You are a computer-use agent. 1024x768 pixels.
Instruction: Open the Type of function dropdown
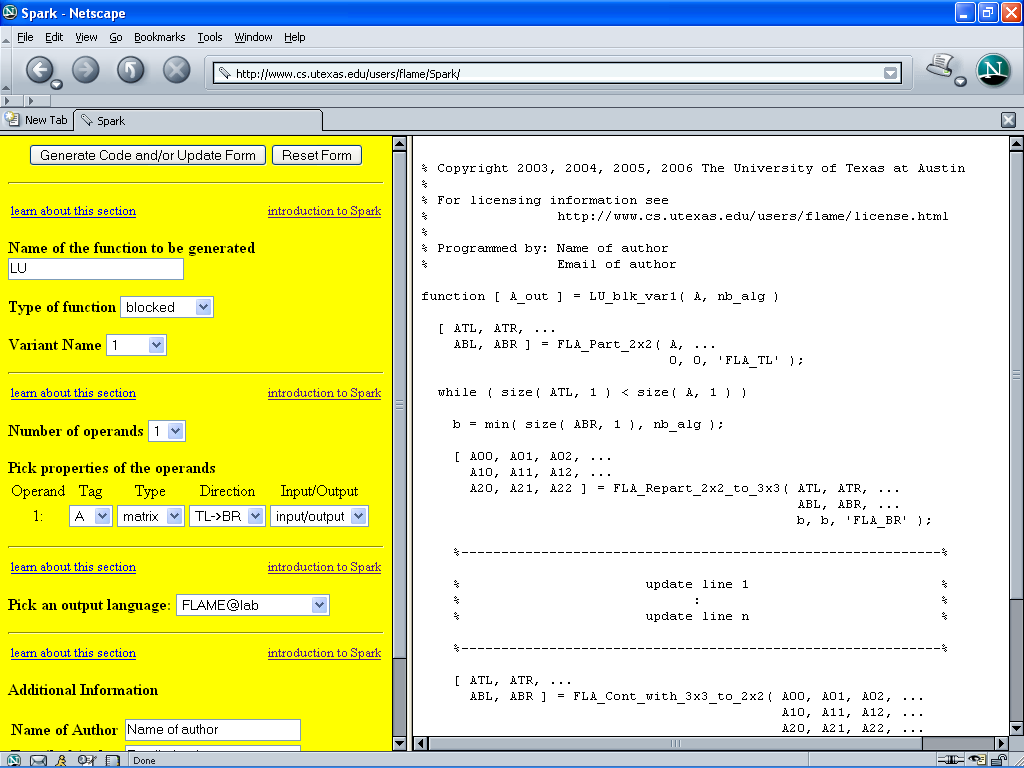pyautogui.click(x=167, y=307)
